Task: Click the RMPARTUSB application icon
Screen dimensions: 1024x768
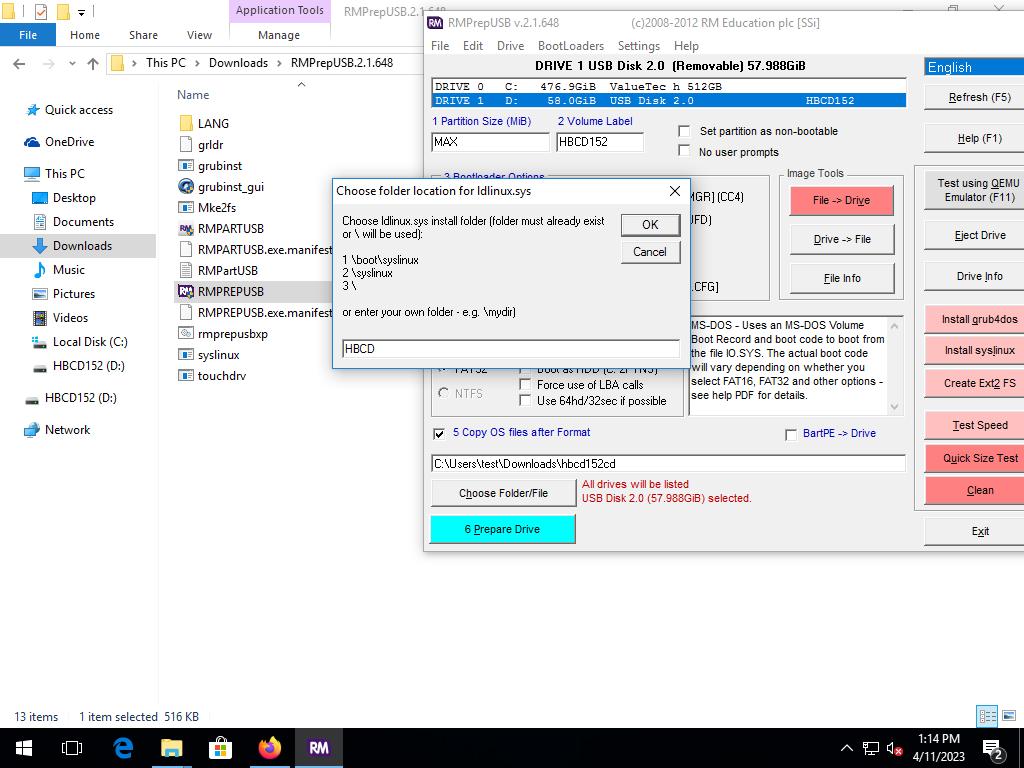Action: pyautogui.click(x=186, y=228)
